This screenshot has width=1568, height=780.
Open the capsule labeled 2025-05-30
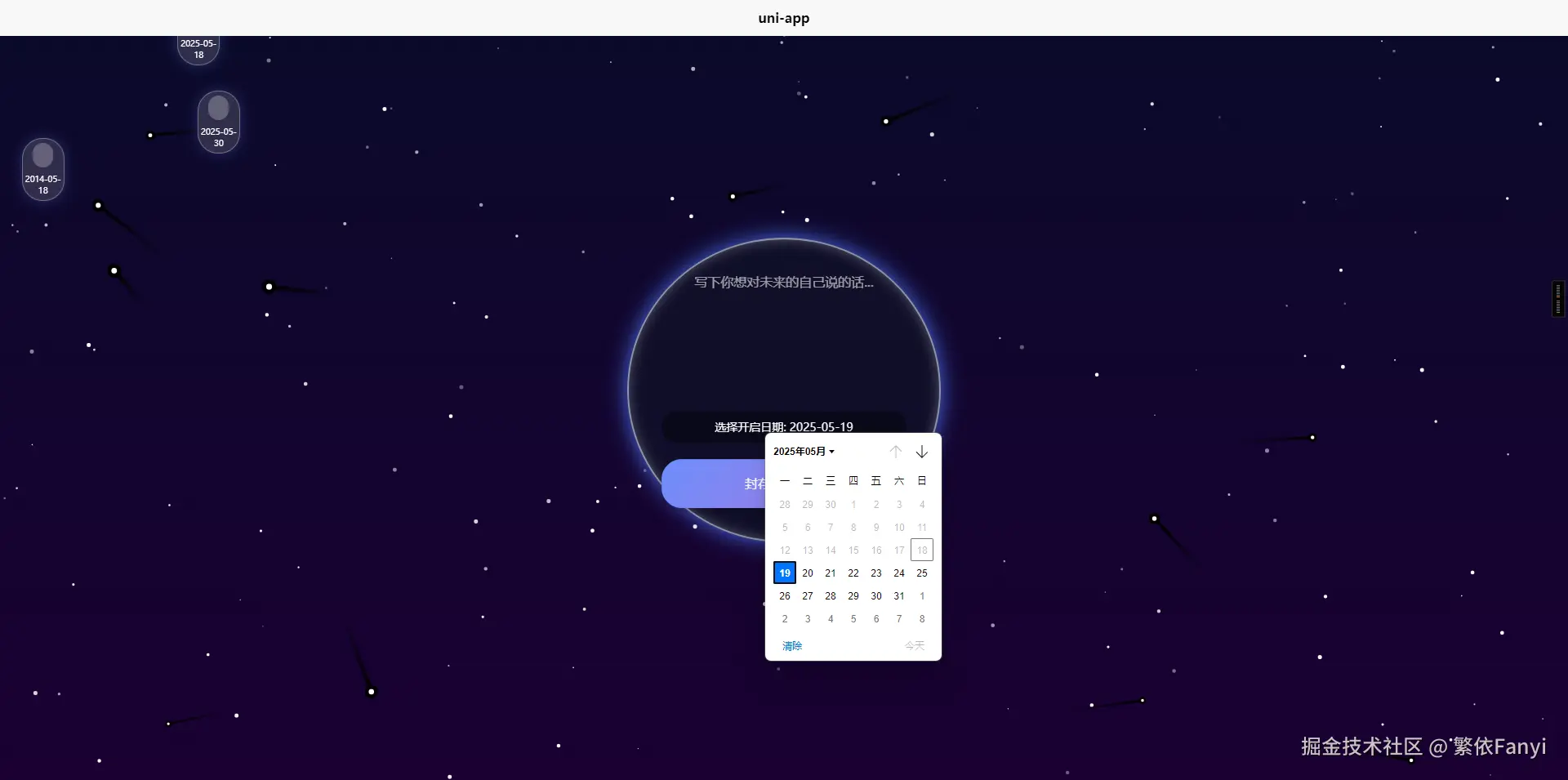219,122
